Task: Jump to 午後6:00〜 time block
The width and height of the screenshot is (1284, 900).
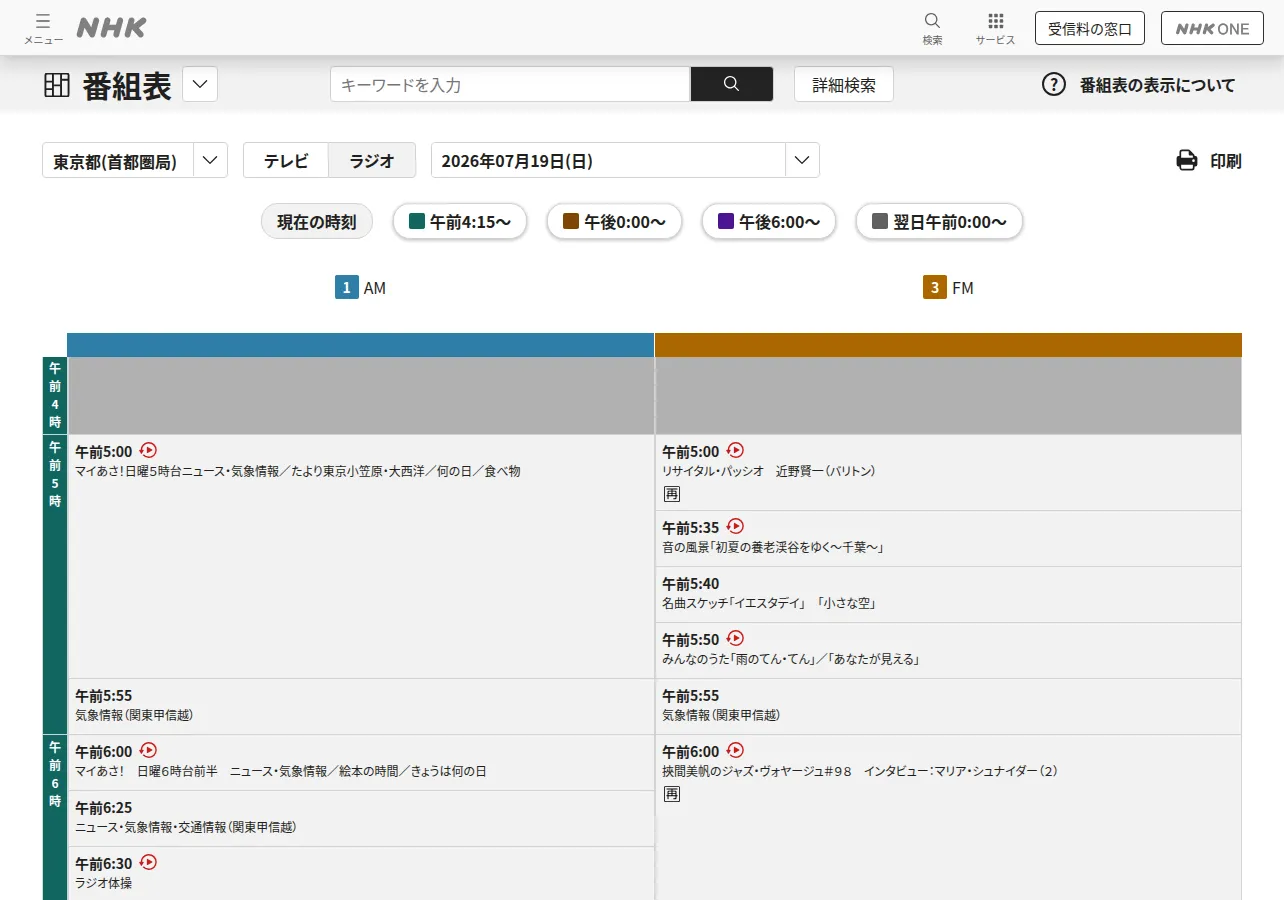Action: tap(769, 222)
